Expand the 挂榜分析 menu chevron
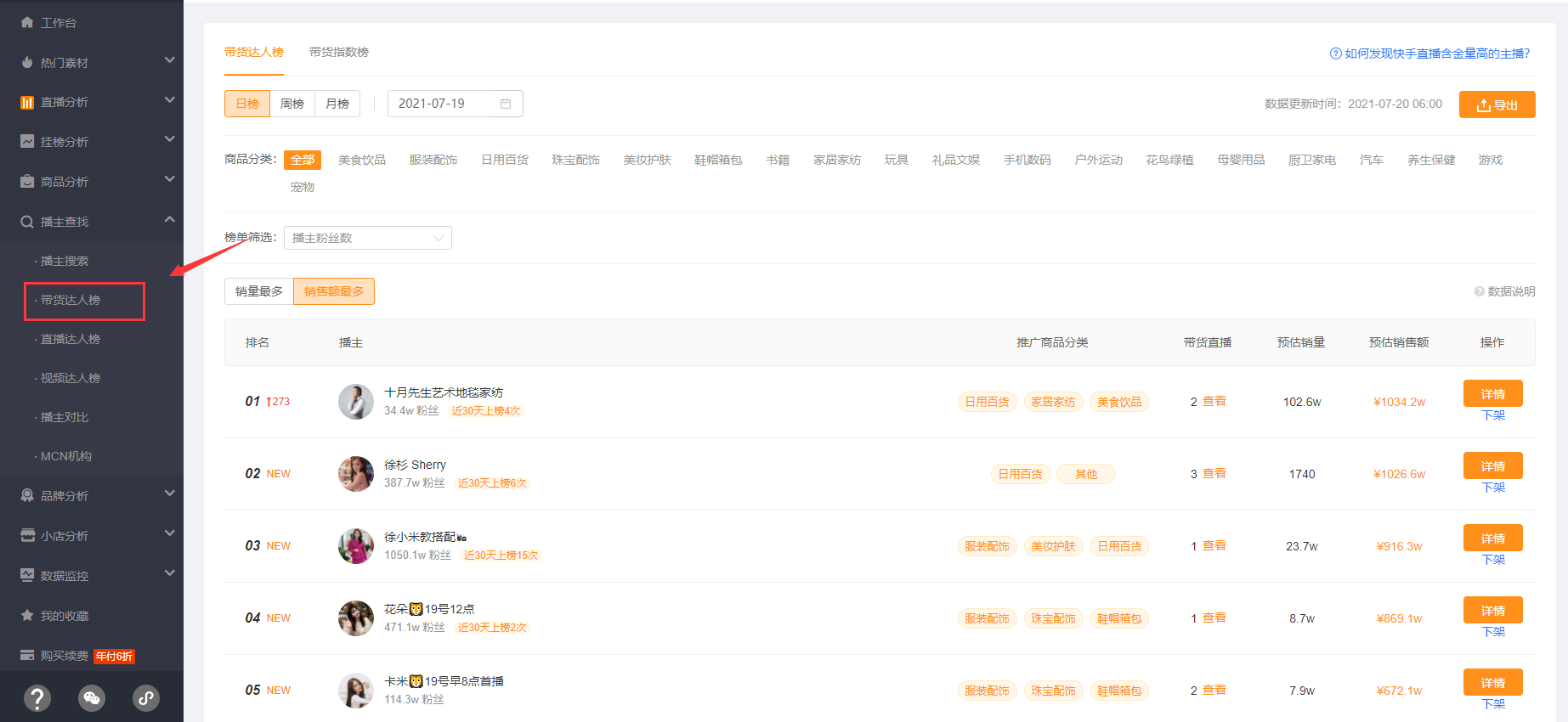This screenshot has height=722, width=1568. [x=169, y=139]
